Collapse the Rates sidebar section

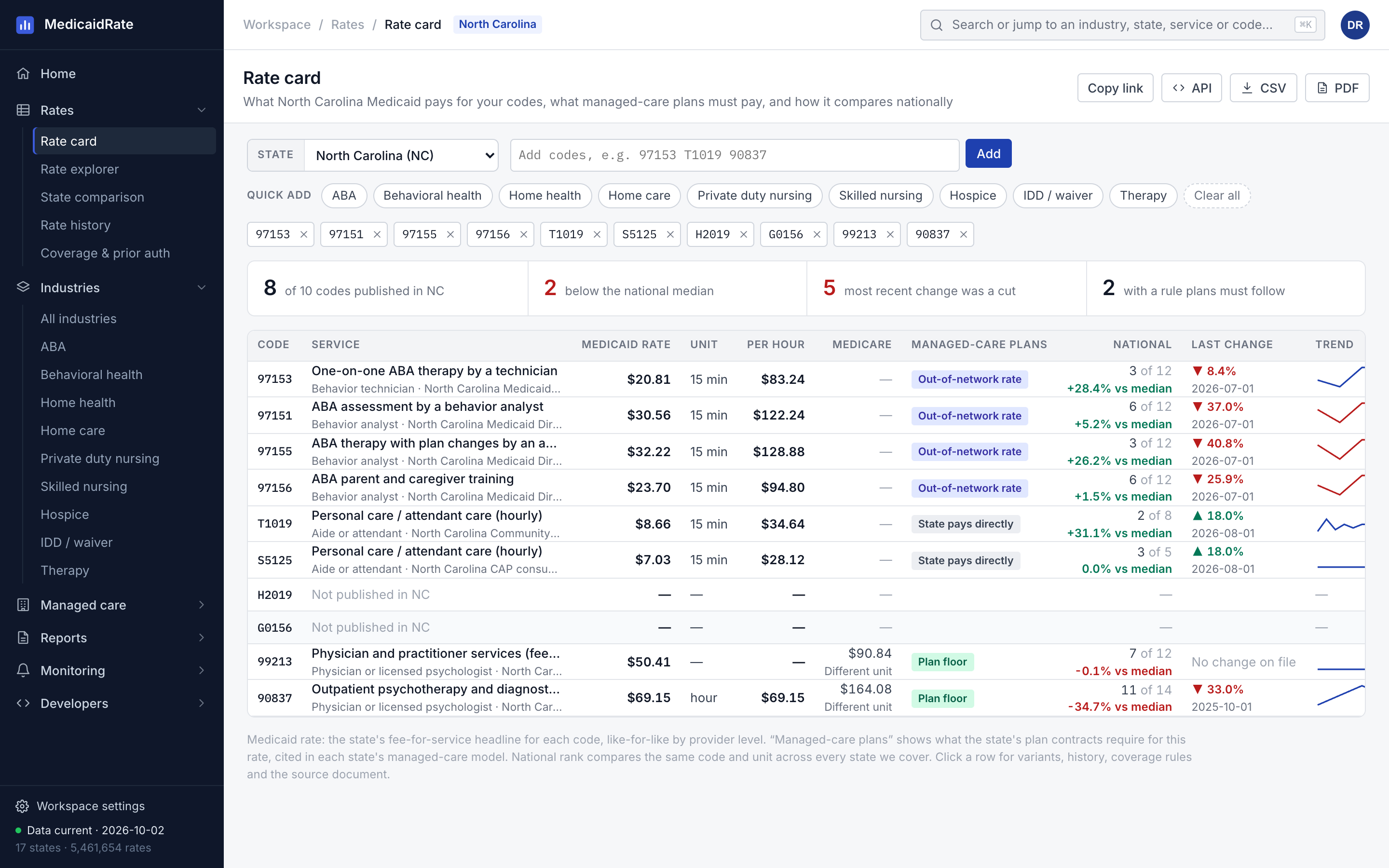202,110
